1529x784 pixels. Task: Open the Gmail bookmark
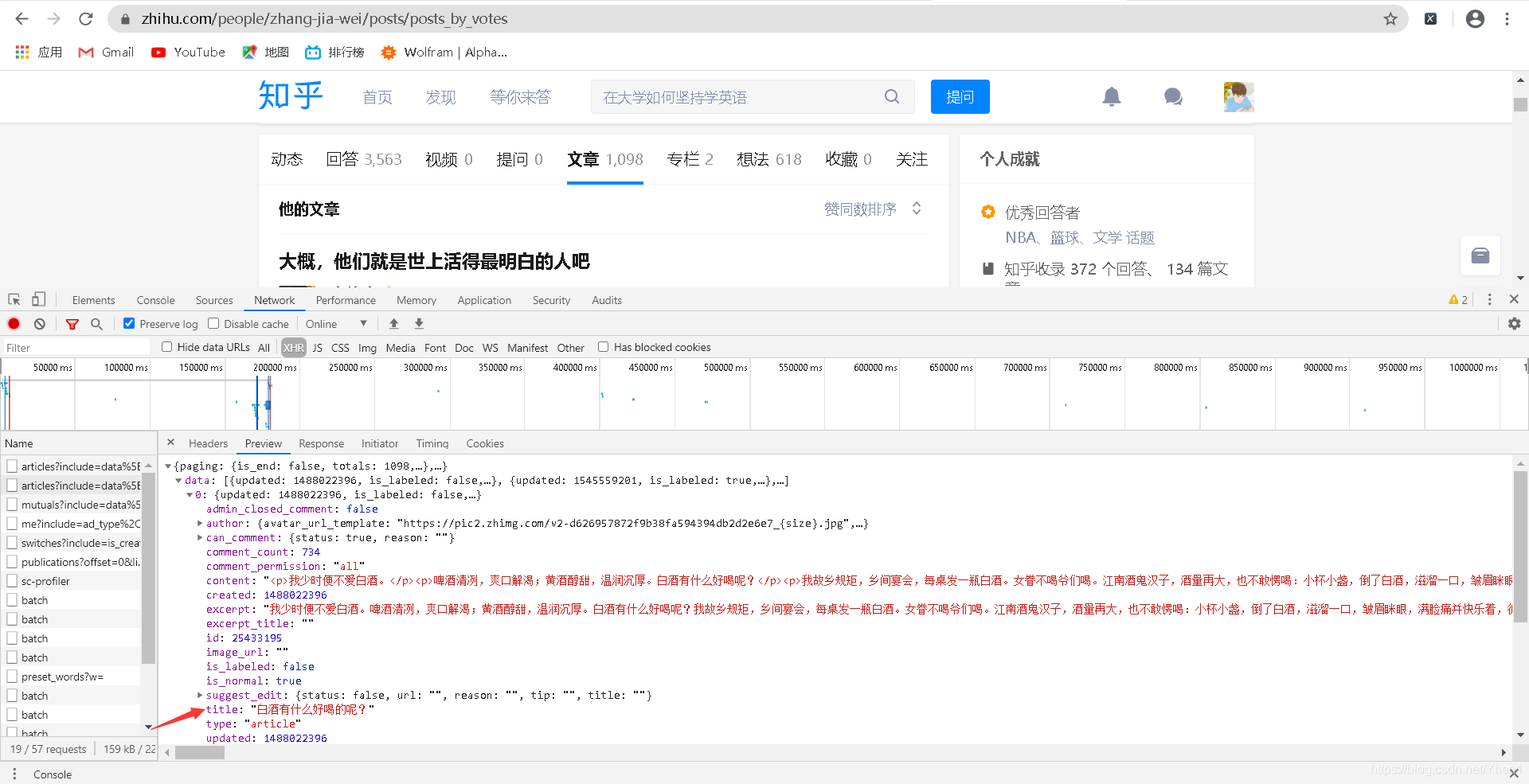click(106, 52)
